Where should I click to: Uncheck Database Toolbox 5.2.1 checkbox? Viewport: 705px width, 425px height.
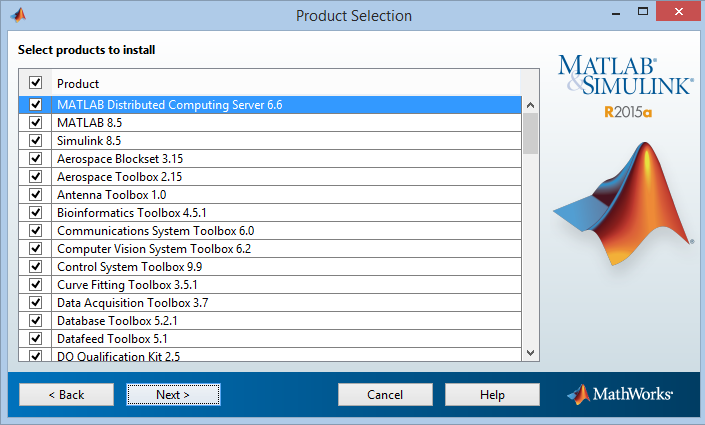coord(36,320)
